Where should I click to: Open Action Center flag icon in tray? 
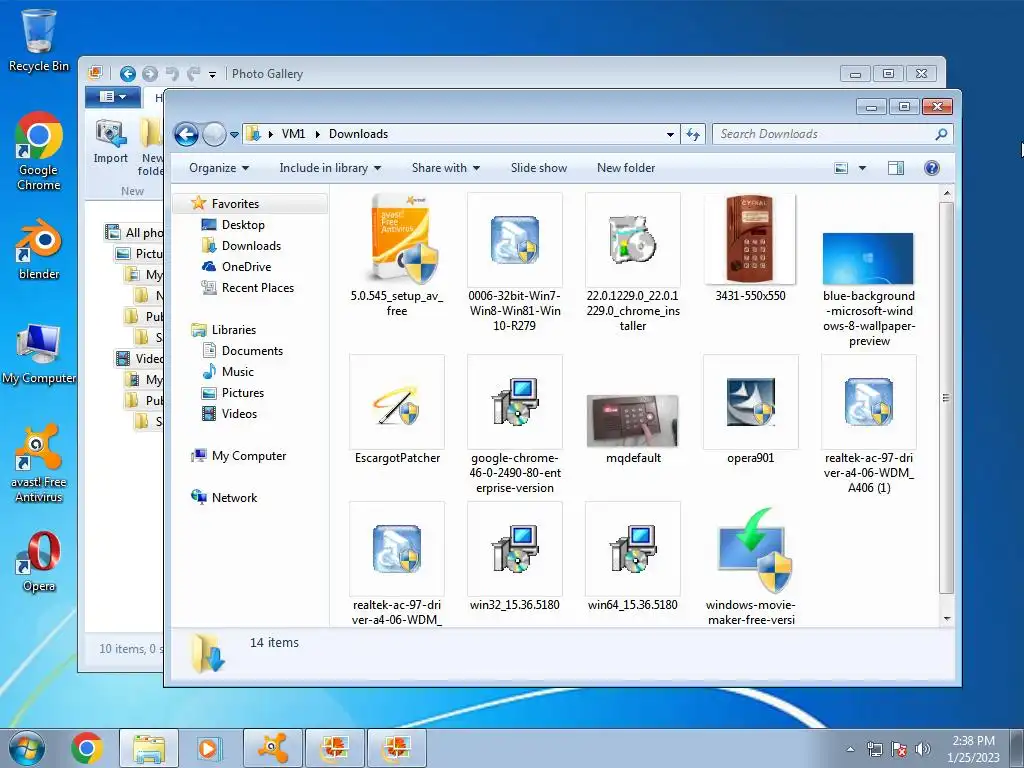tap(899, 749)
